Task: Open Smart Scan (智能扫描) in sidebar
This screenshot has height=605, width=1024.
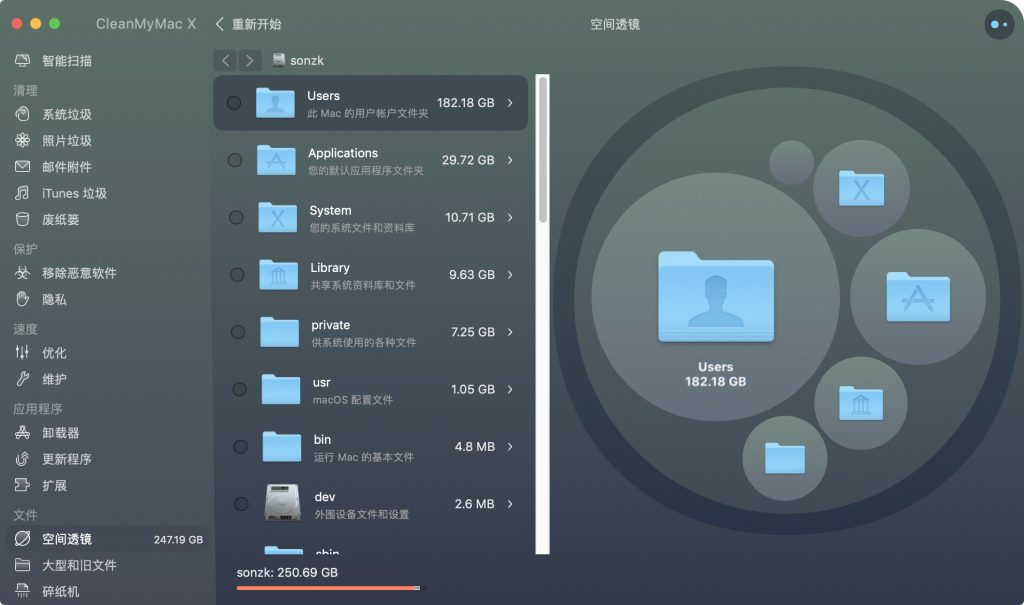Action: (53, 61)
